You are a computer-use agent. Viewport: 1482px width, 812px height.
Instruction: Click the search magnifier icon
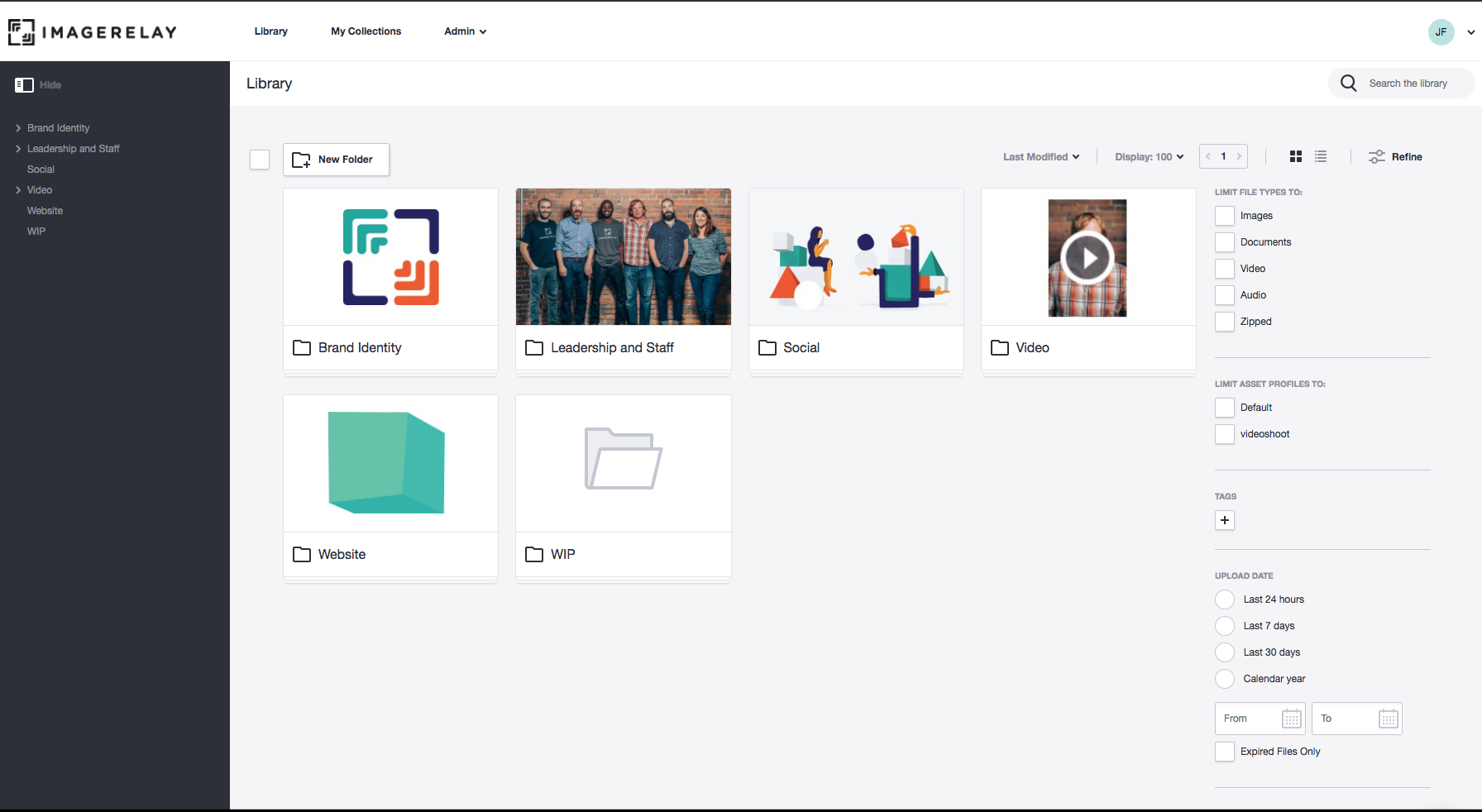point(1349,84)
